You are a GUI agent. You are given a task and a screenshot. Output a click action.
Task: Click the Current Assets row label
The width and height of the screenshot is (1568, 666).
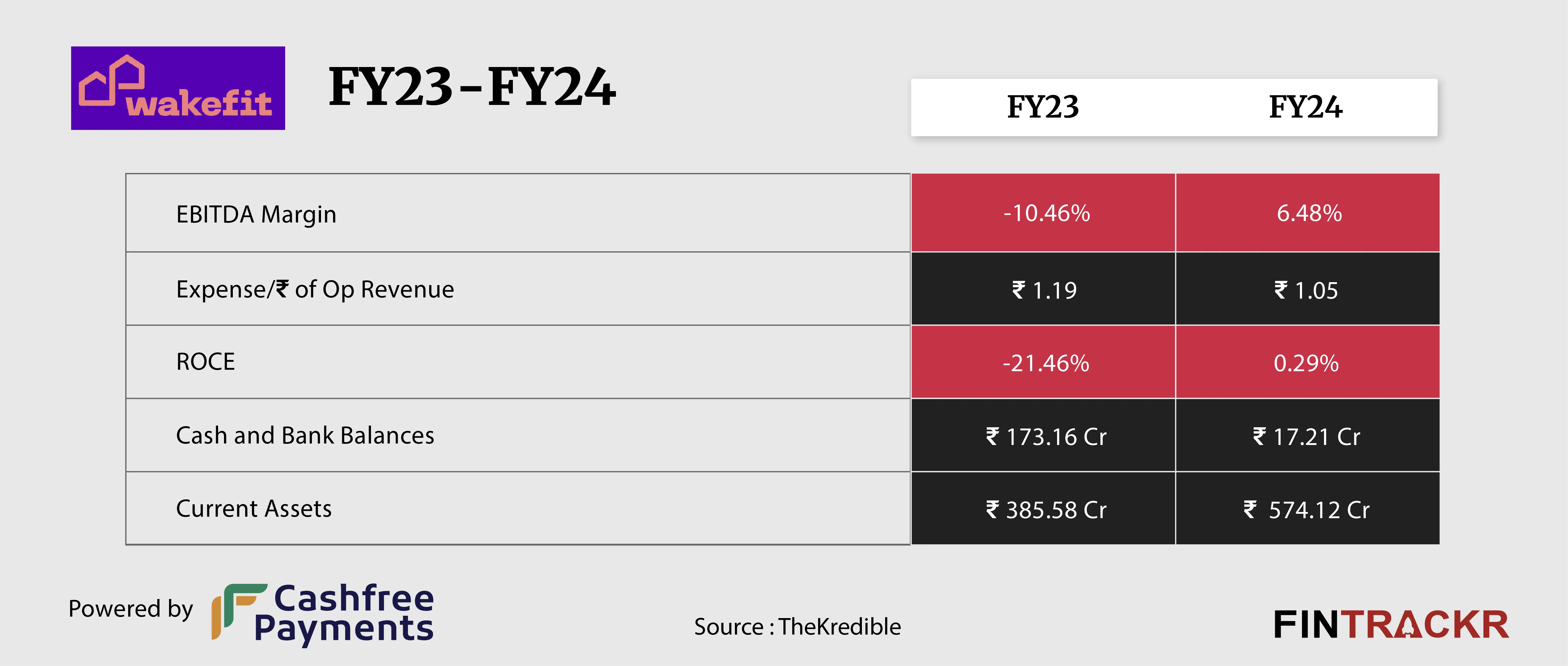click(x=254, y=508)
